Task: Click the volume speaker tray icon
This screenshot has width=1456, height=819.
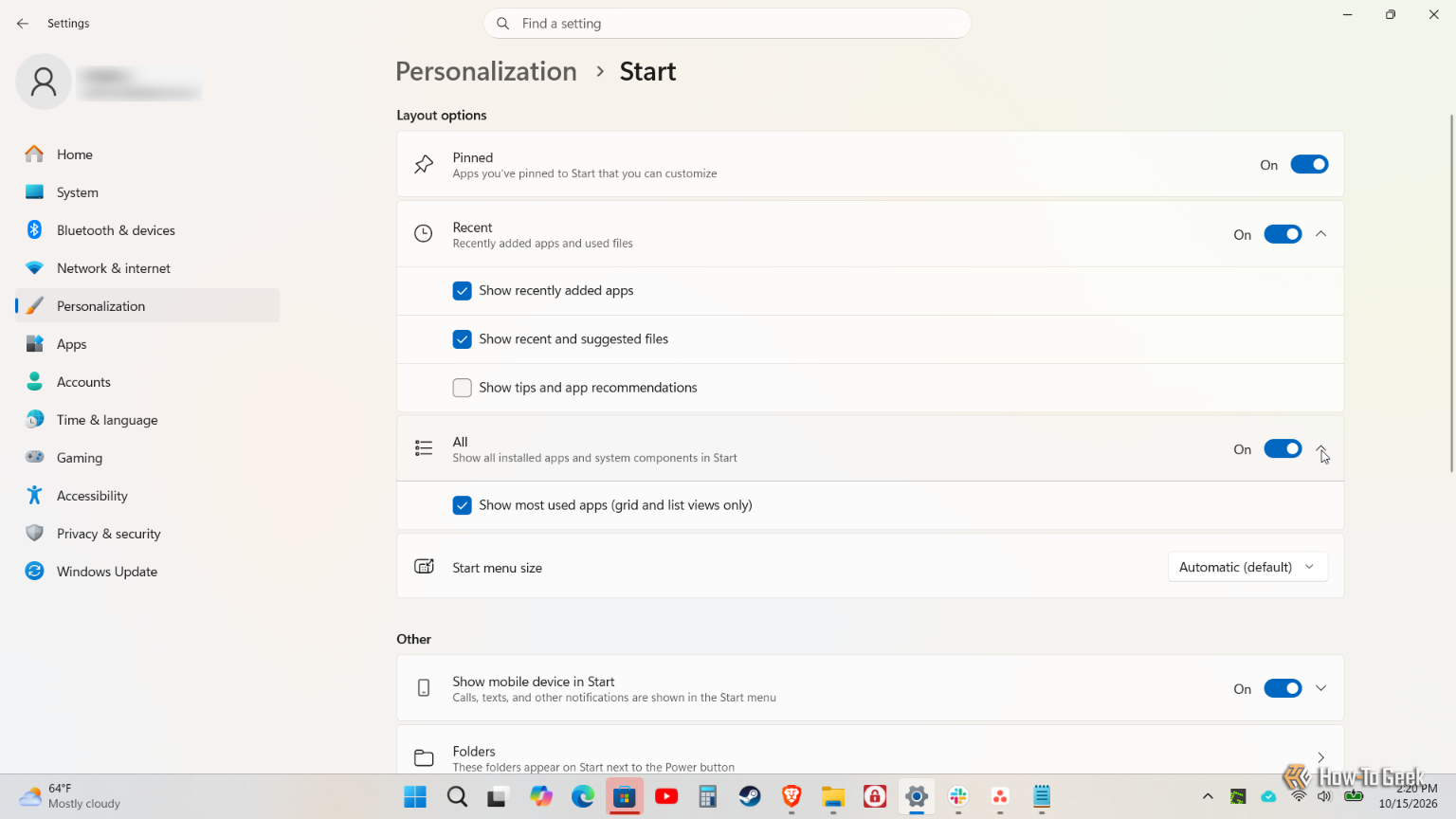Action: (x=1324, y=796)
